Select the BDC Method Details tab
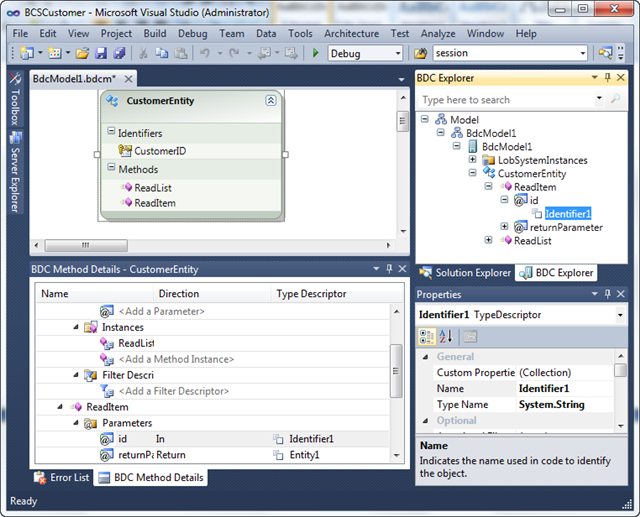Image resolution: width=640 pixels, height=517 pixels. tap(151, 477)
